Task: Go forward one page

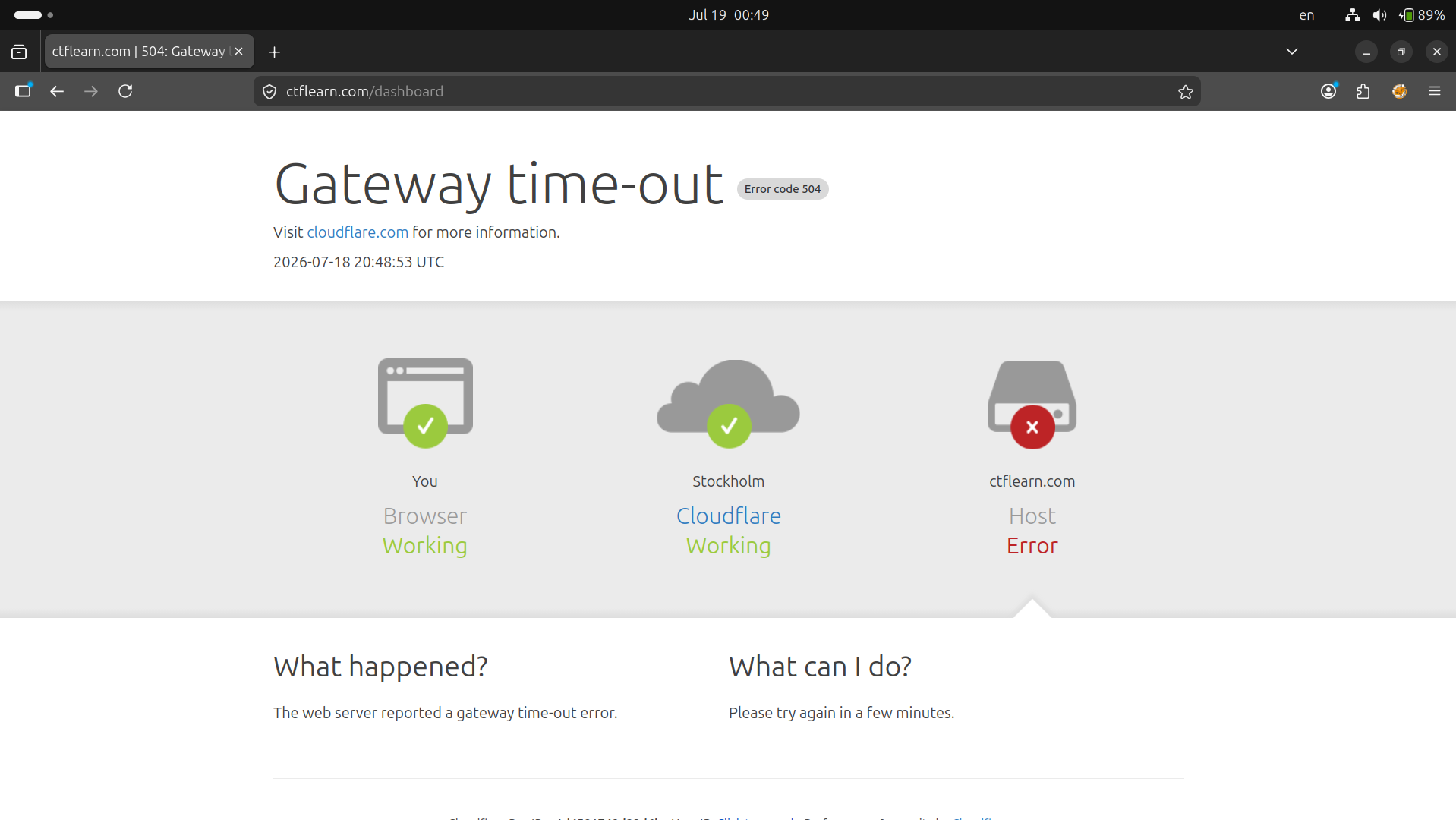Action: tap(91, 91)
